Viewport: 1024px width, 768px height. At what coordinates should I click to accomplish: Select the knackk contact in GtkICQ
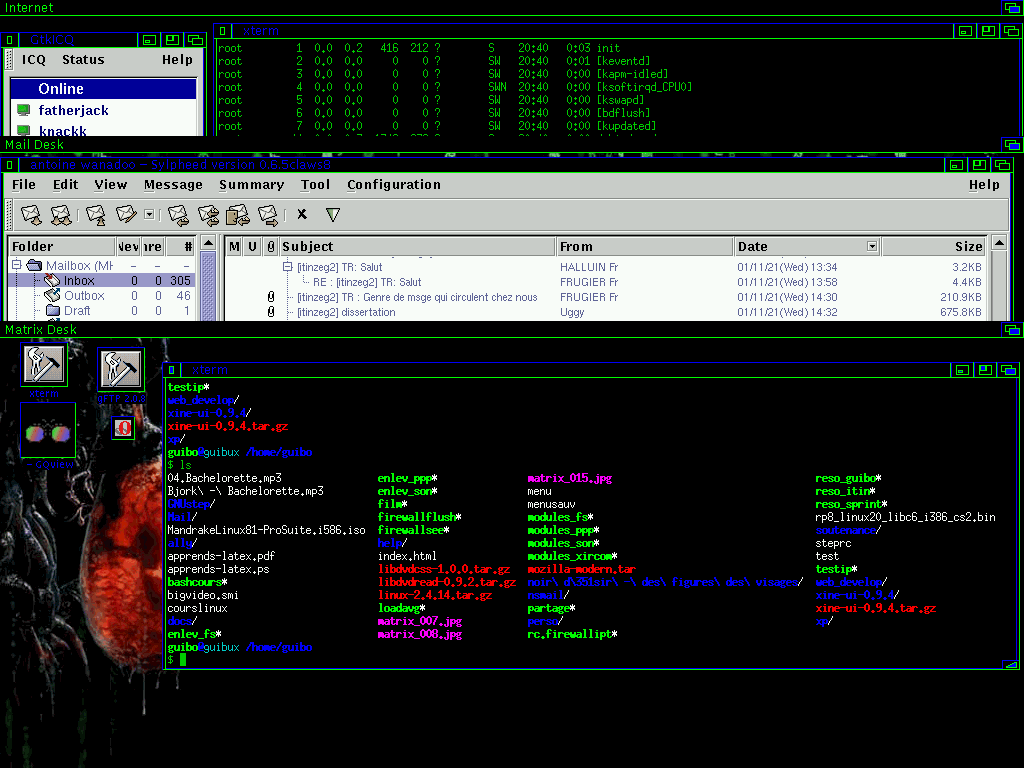(62, 131)
